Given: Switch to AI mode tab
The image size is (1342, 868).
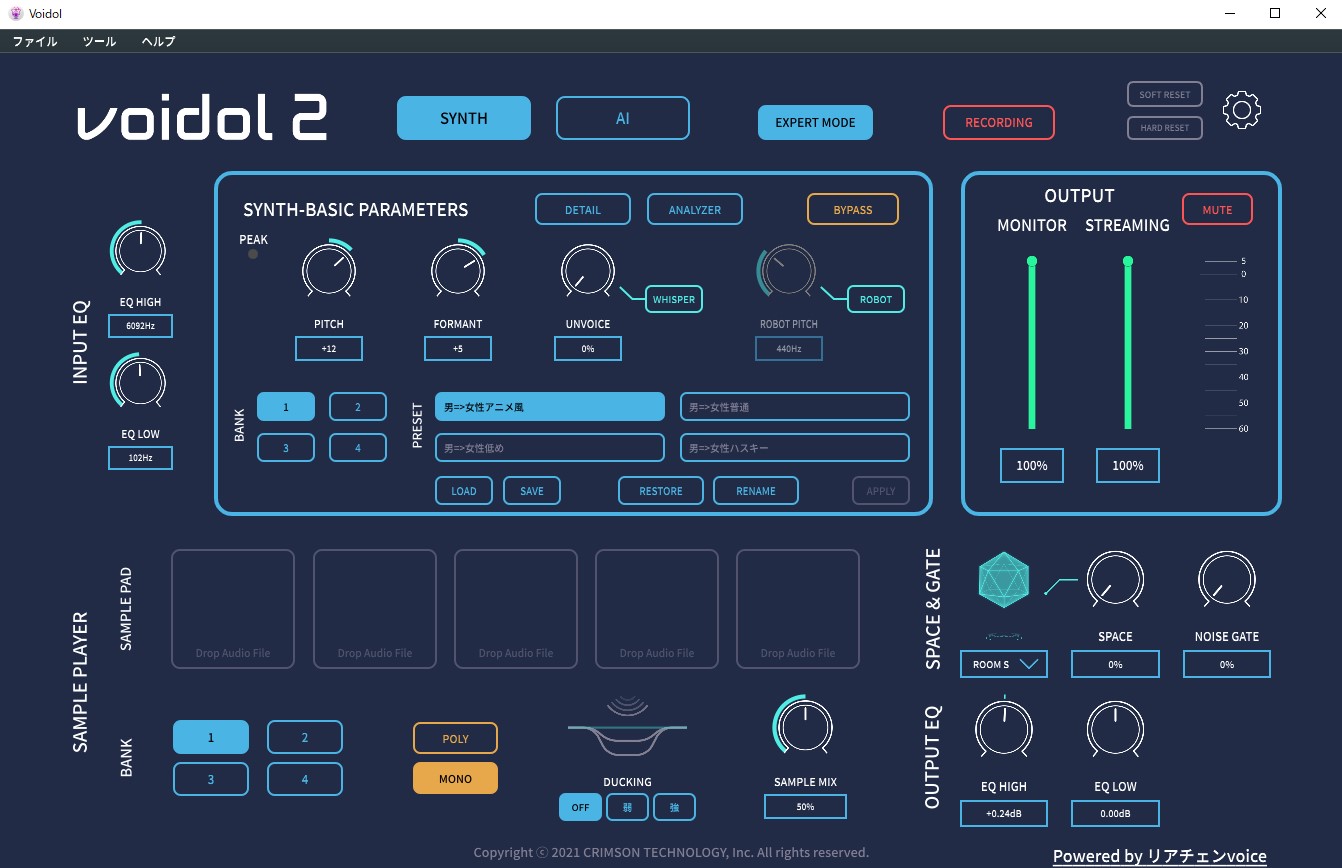Looking at the screenshot, I should click(x=623, y=118).
